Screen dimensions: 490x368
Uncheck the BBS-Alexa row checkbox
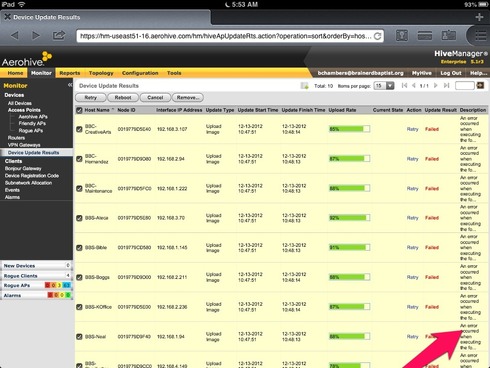tap(79, 218)
